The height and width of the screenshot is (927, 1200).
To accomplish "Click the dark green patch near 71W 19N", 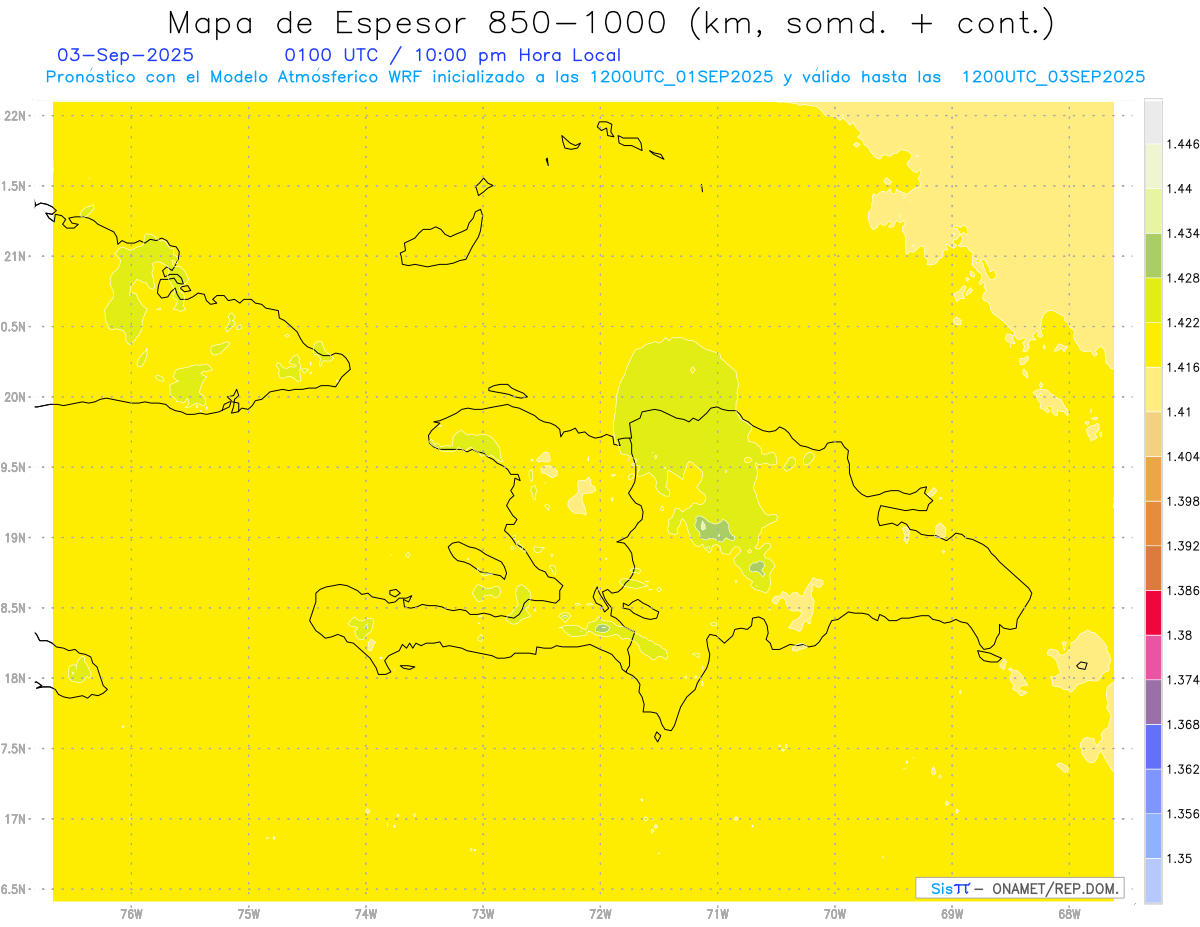I will point(714,530).
